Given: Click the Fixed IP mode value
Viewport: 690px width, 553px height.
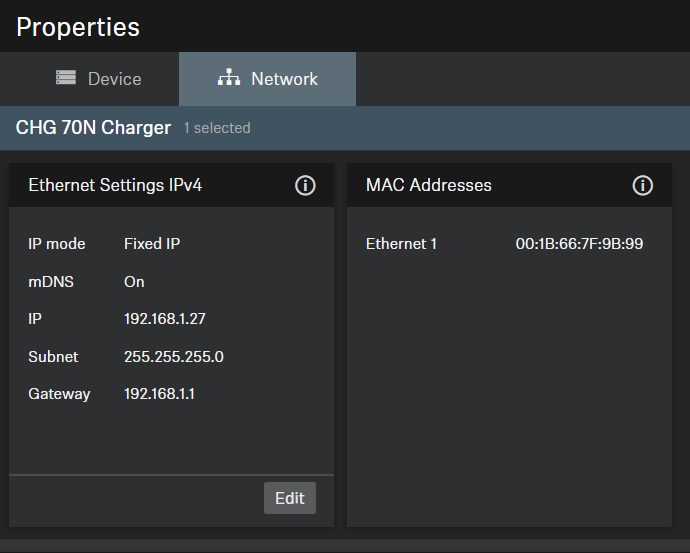Looking at the screenshot, I should (x=152, y=244).
